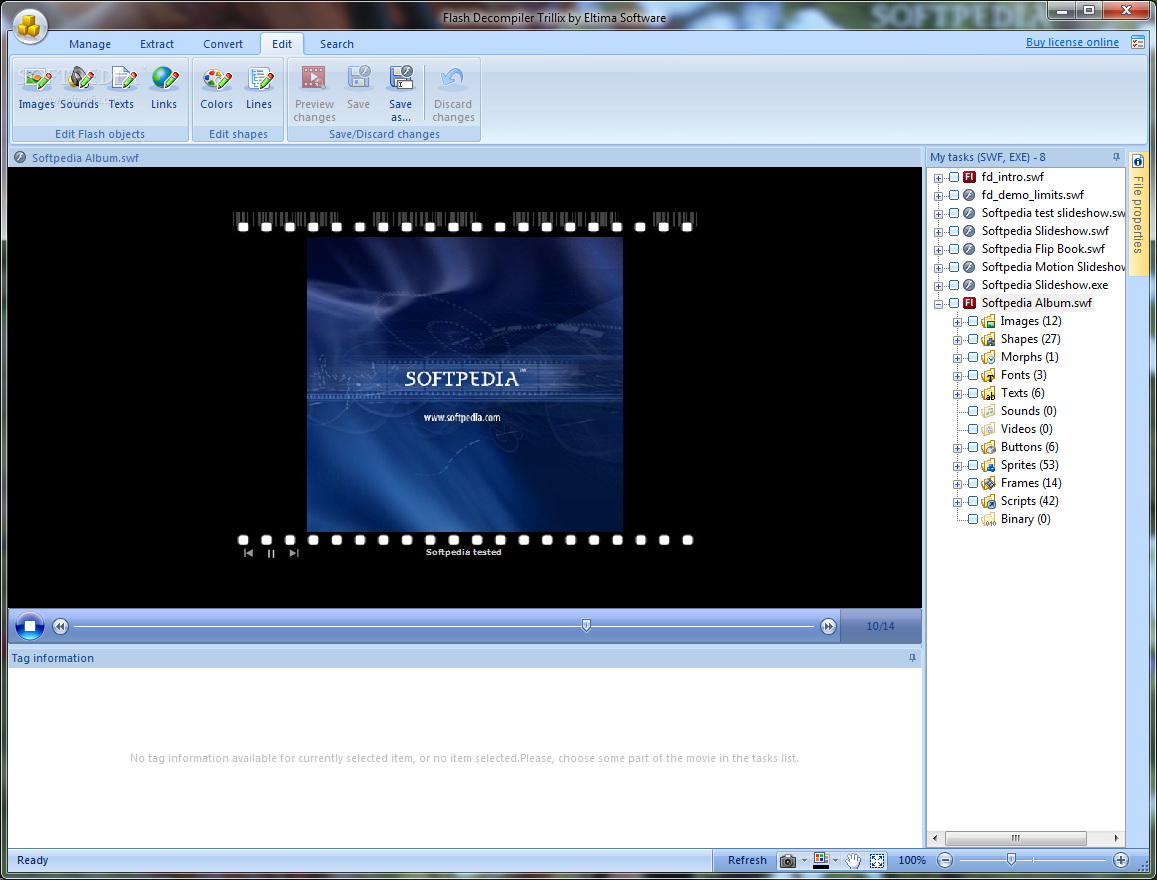Screen dimensions: 1157x880
Task: Expand the Frames (14) node
Action: (x=957, y=484)
